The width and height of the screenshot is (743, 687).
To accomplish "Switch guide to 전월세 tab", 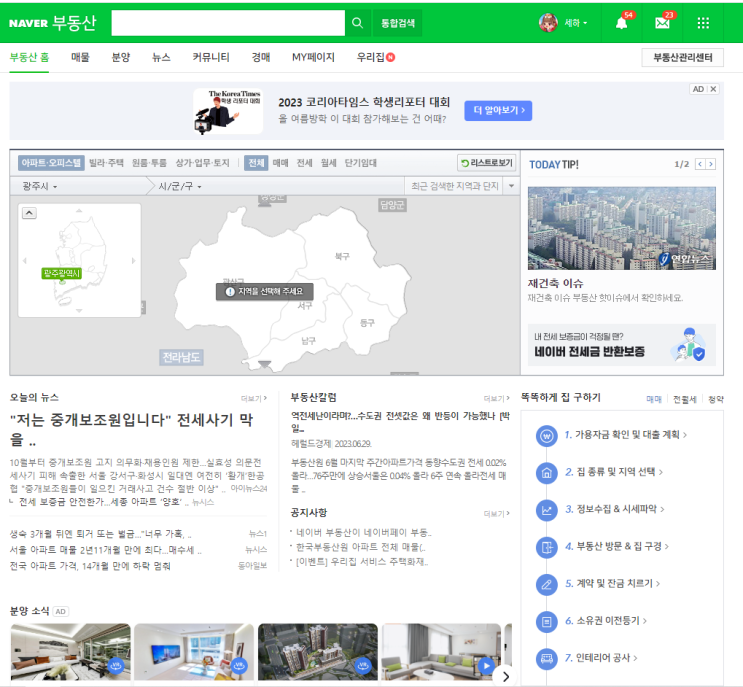I will (x=685, y=399).
